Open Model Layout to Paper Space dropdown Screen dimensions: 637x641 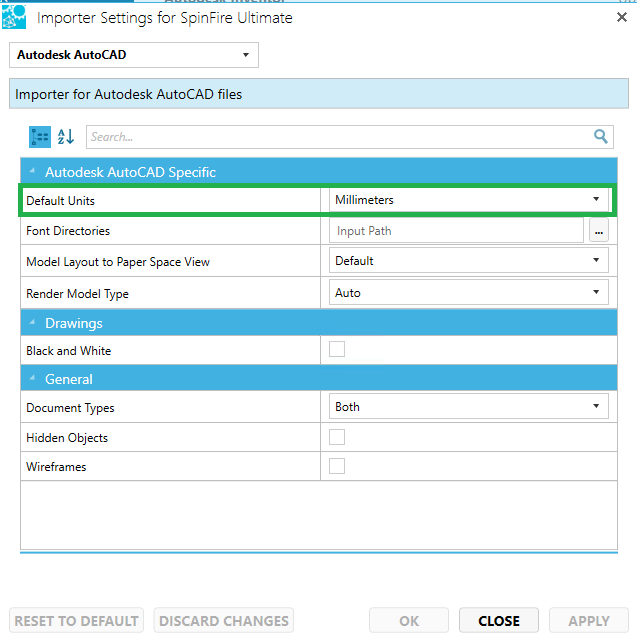[468, 261]
